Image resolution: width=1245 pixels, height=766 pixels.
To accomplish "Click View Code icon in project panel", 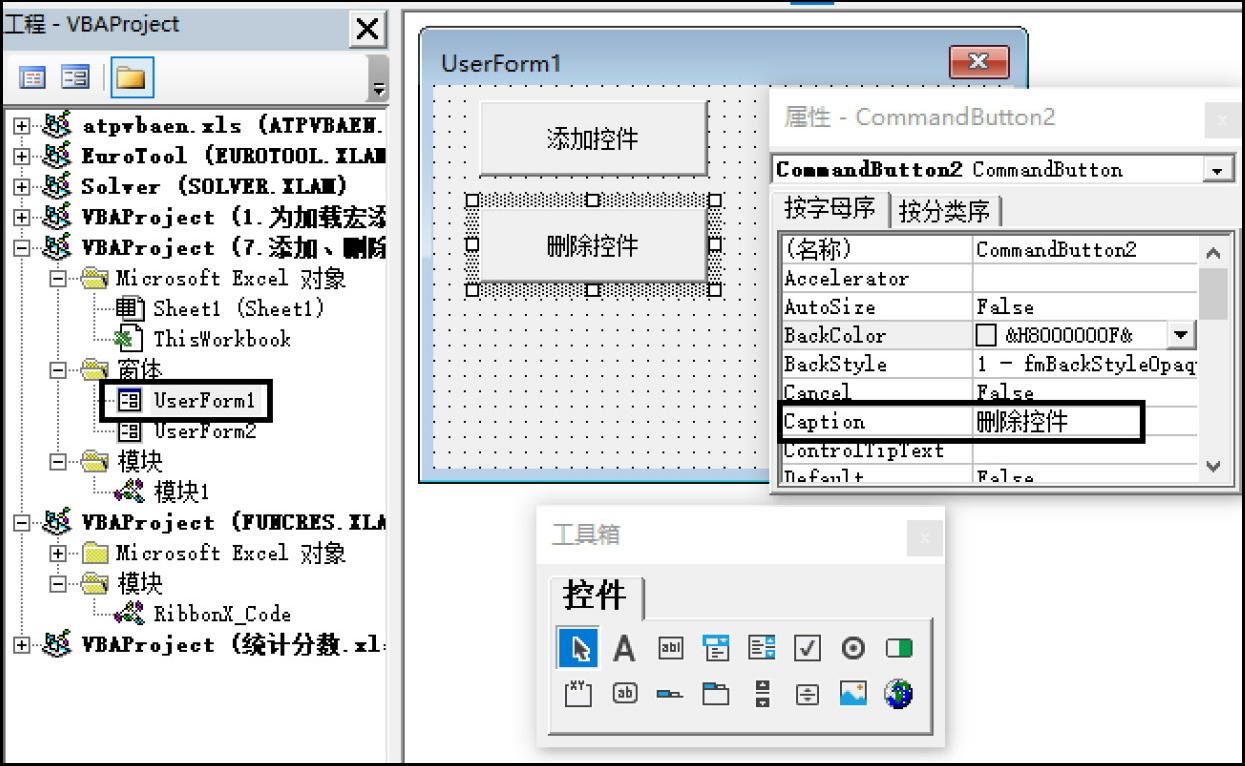I will tap(33, 78).
